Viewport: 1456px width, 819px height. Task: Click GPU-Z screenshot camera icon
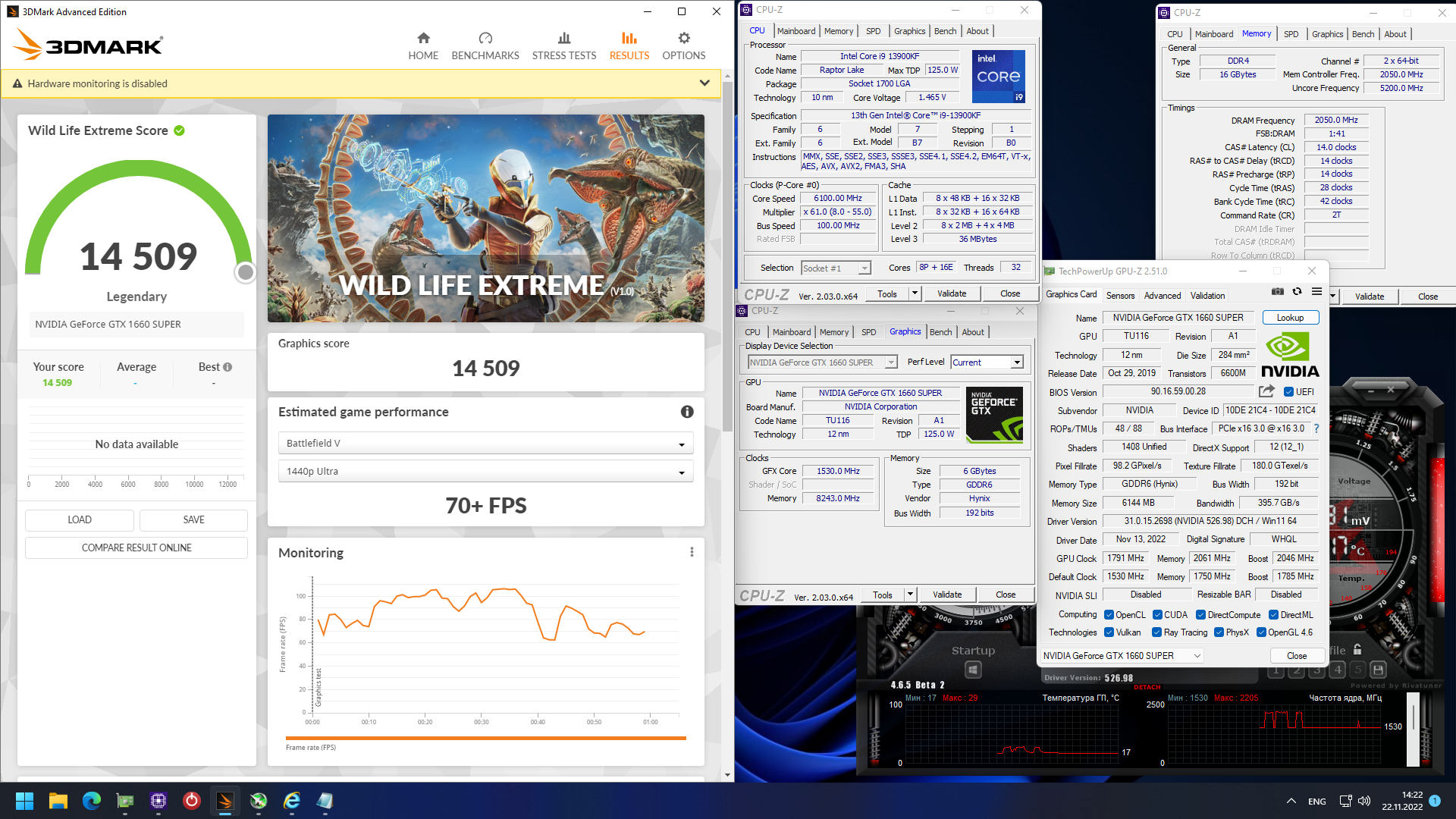1278,292
